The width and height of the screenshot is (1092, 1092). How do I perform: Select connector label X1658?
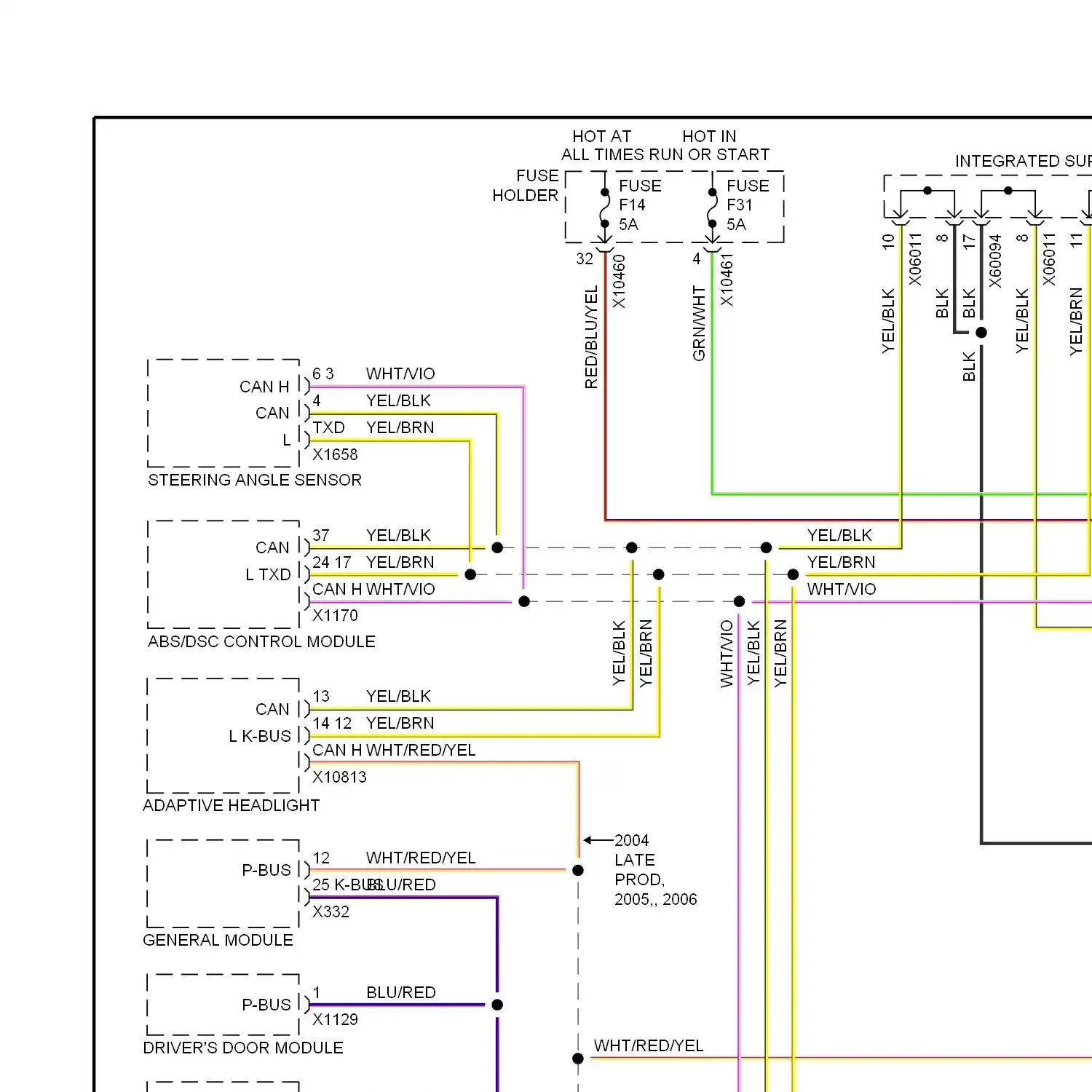point(335,454)
